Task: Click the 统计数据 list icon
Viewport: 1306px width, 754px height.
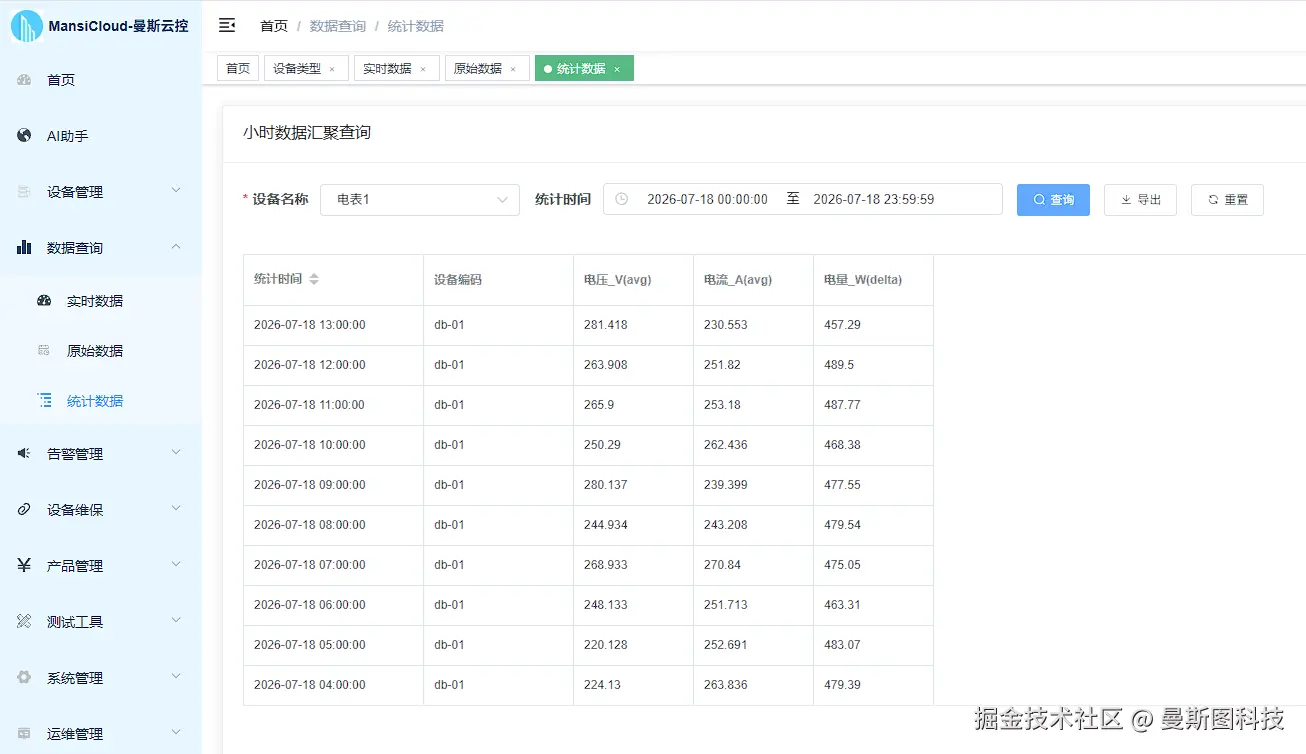Action: click(44, 401)
